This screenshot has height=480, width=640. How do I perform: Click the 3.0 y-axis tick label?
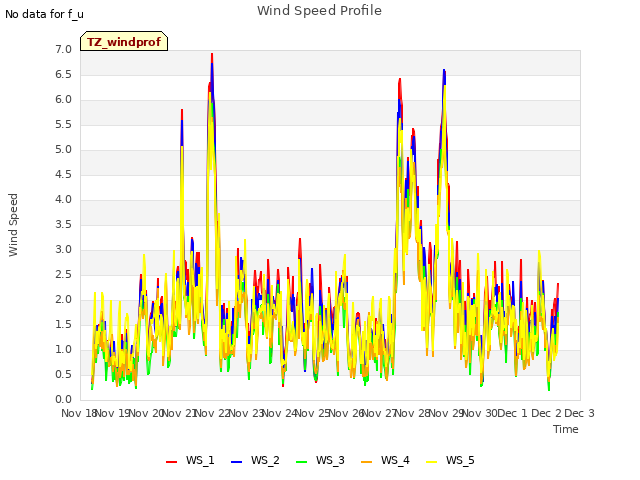tap(63, 249)
